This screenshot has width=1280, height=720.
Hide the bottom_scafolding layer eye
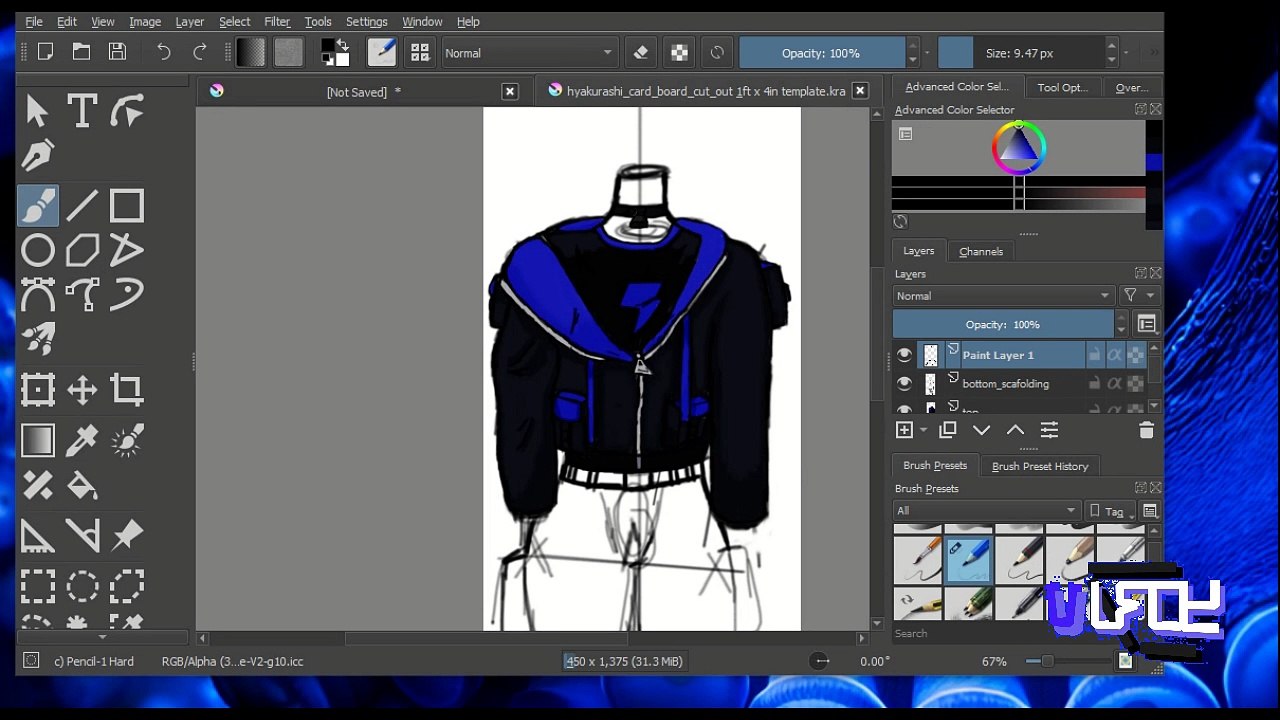click(x=904, y=384)
